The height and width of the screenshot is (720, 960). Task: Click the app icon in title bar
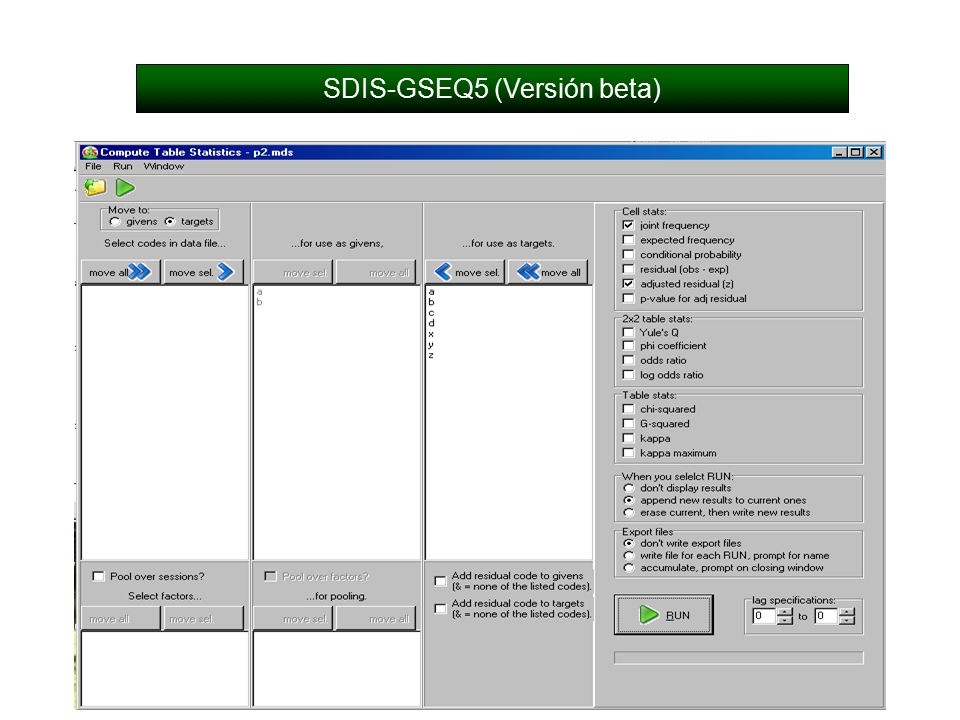pyautogui.click(x=90, y=152)
